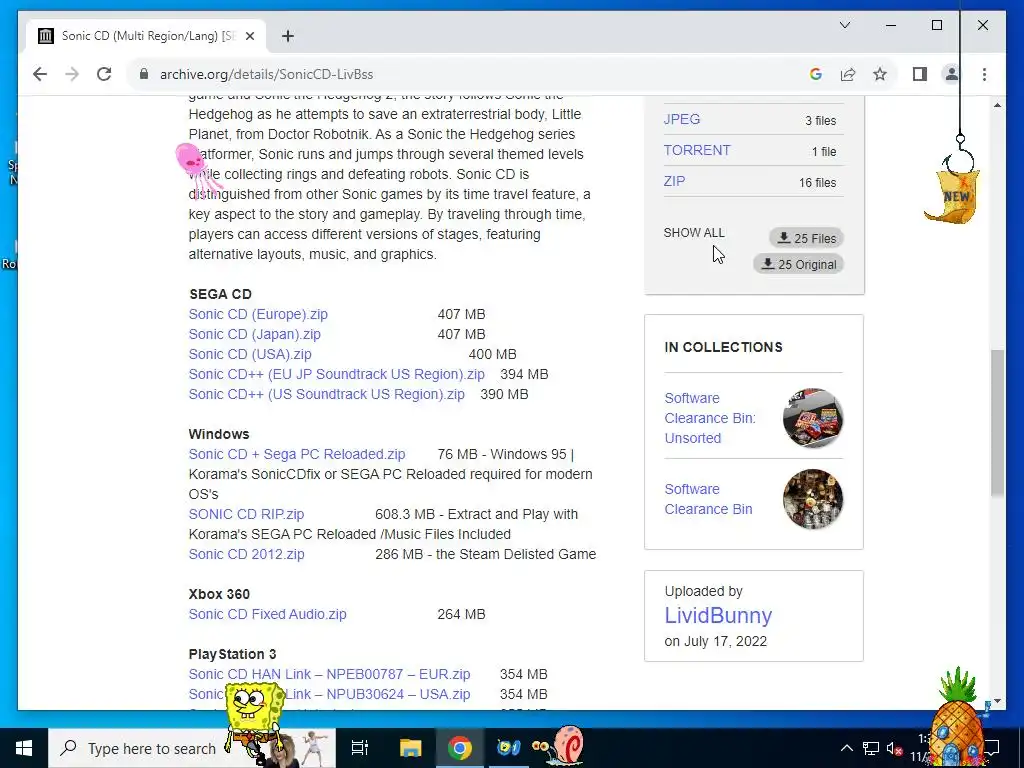Open Software Clearance Bin collection link
The width and height of the screenshot is (1024, 768).
[709, 499]
